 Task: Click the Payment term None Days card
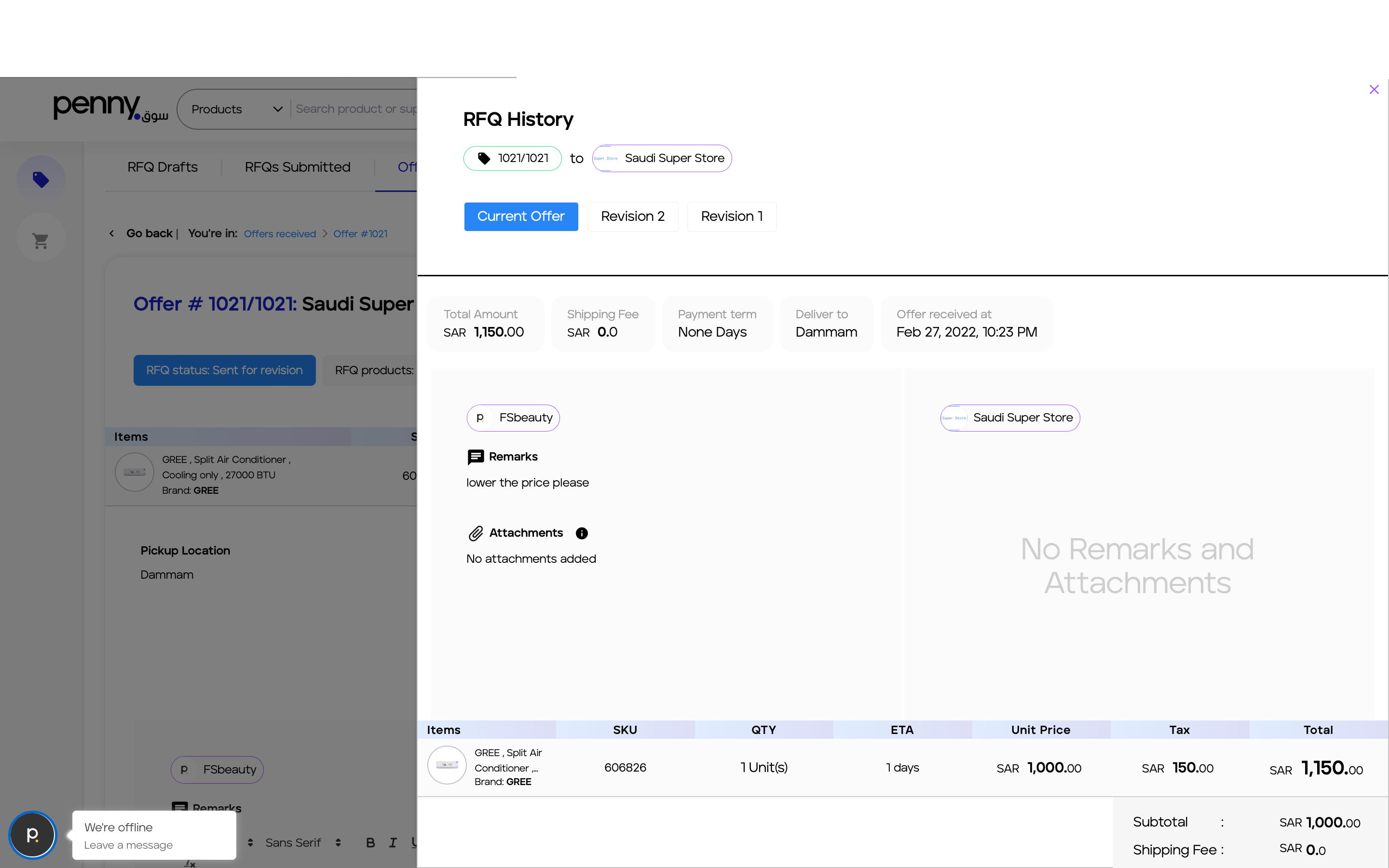pyautogui.click(x=717, y=324)
